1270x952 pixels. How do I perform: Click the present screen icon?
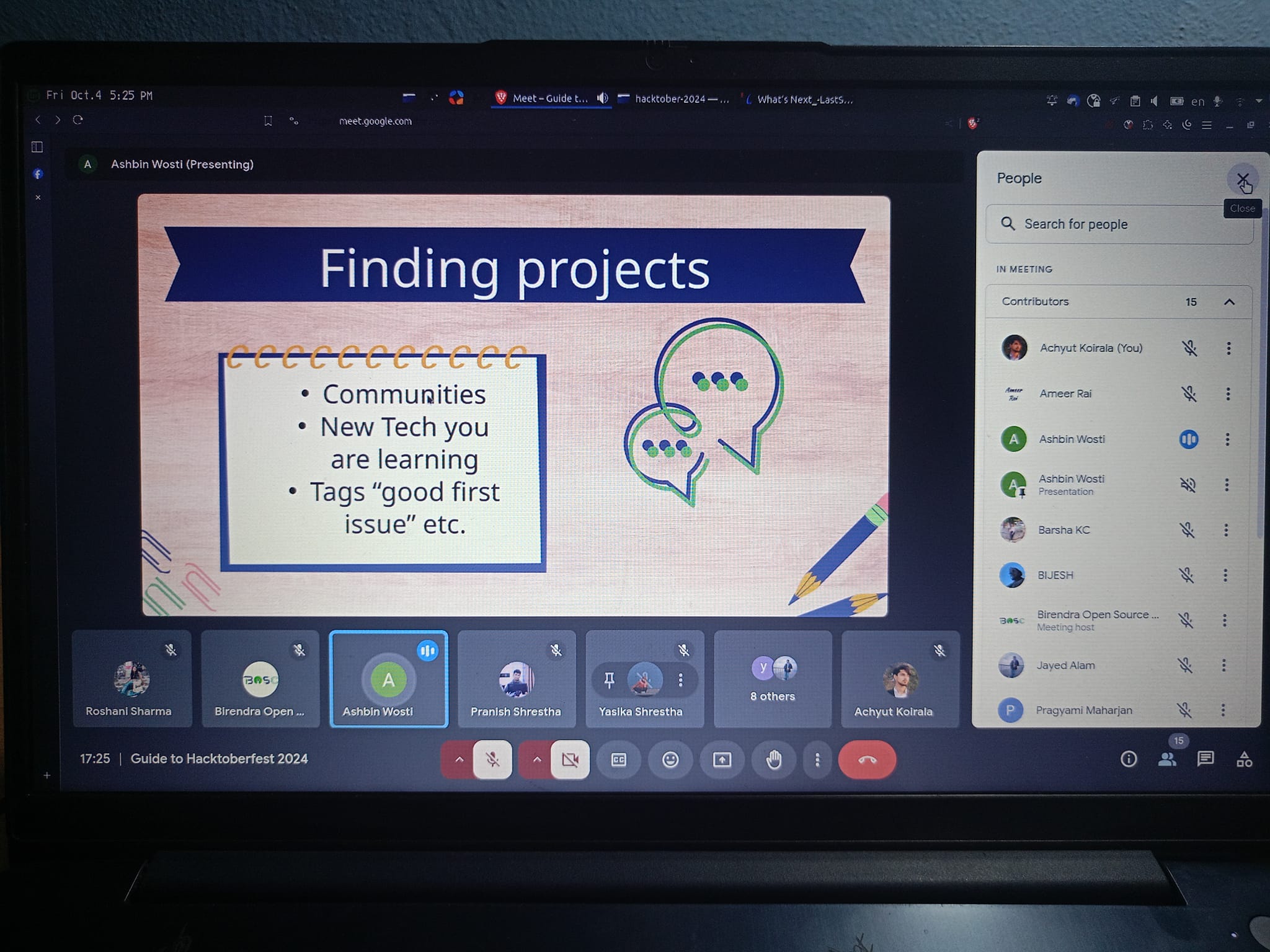coord(722,759)
